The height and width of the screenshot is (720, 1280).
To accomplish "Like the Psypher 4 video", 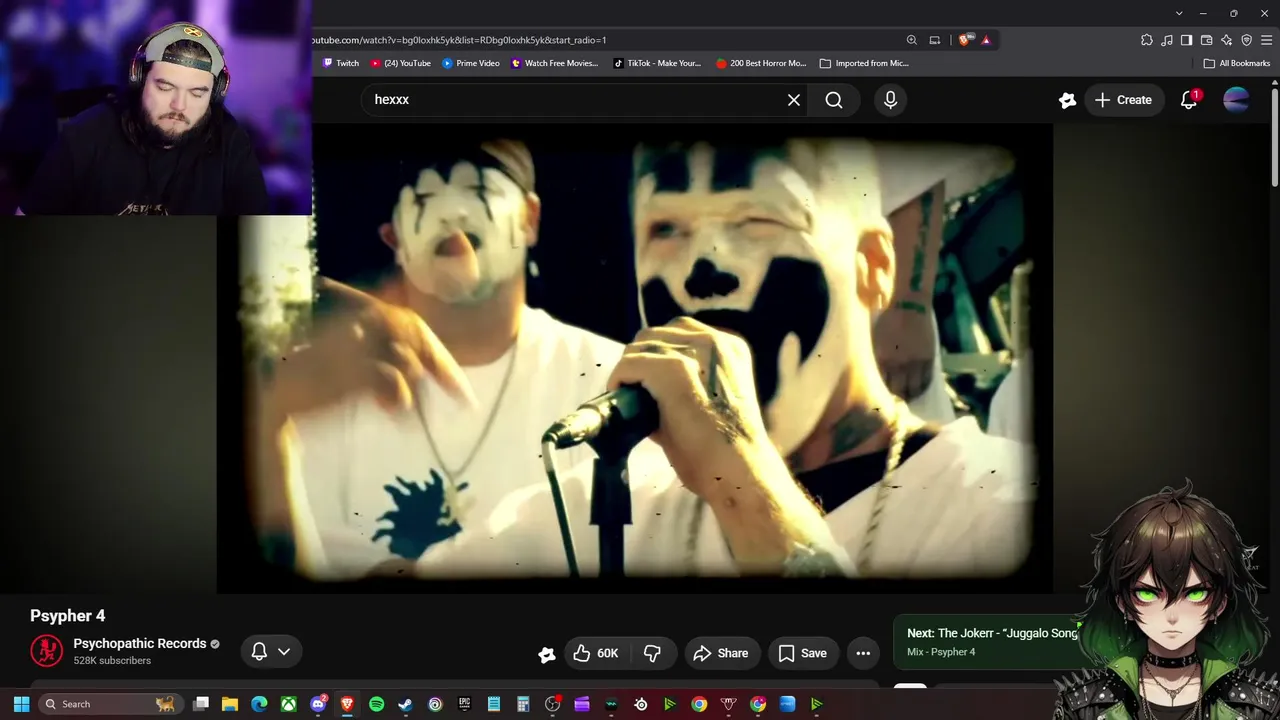I will tap(597, 653).
